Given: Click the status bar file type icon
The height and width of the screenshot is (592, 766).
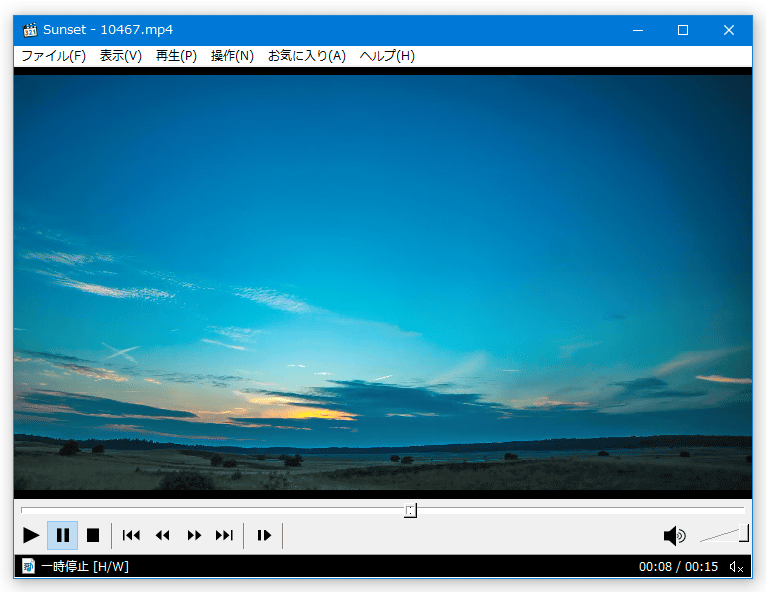Looking at the screenshot, I should tap(28, 566).
